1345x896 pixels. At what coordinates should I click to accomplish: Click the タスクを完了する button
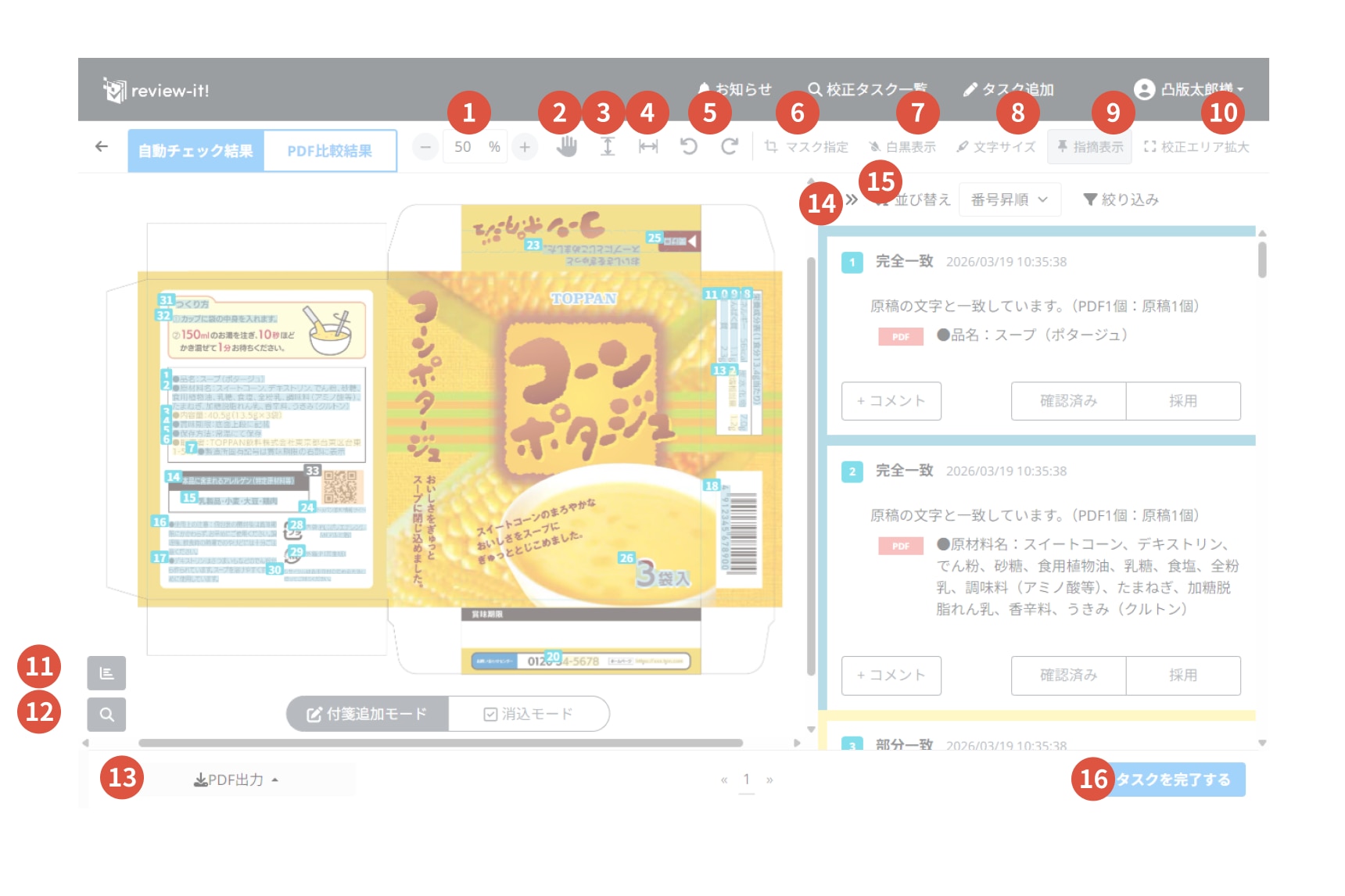[x=1173, y=780]
